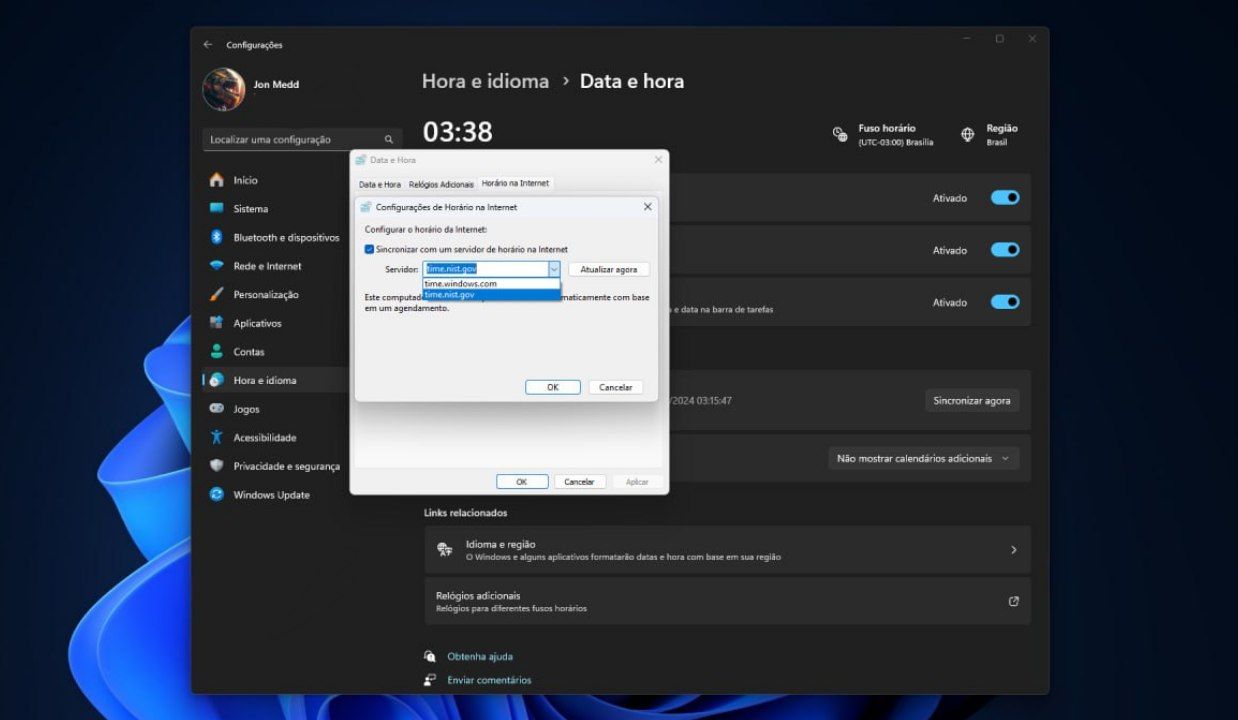Select the Horário na Internet tab
This screenshot has height=720, width=1238.
click(515, 184)
